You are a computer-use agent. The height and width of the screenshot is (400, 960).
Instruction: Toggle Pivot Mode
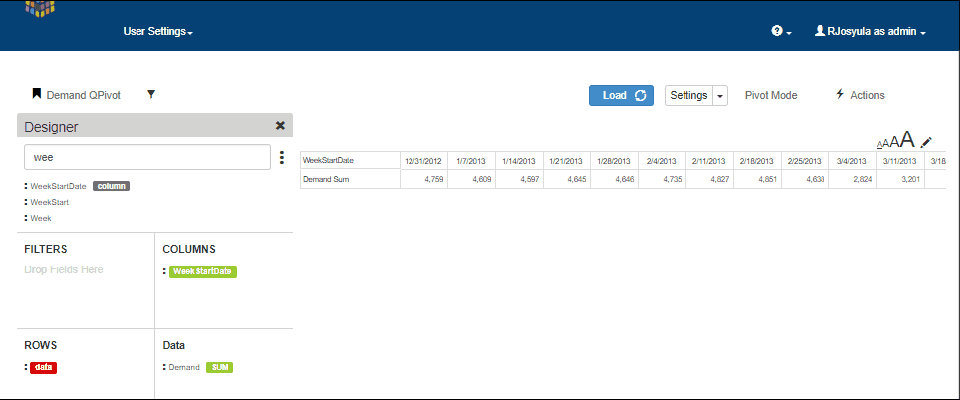pos(771,96)
